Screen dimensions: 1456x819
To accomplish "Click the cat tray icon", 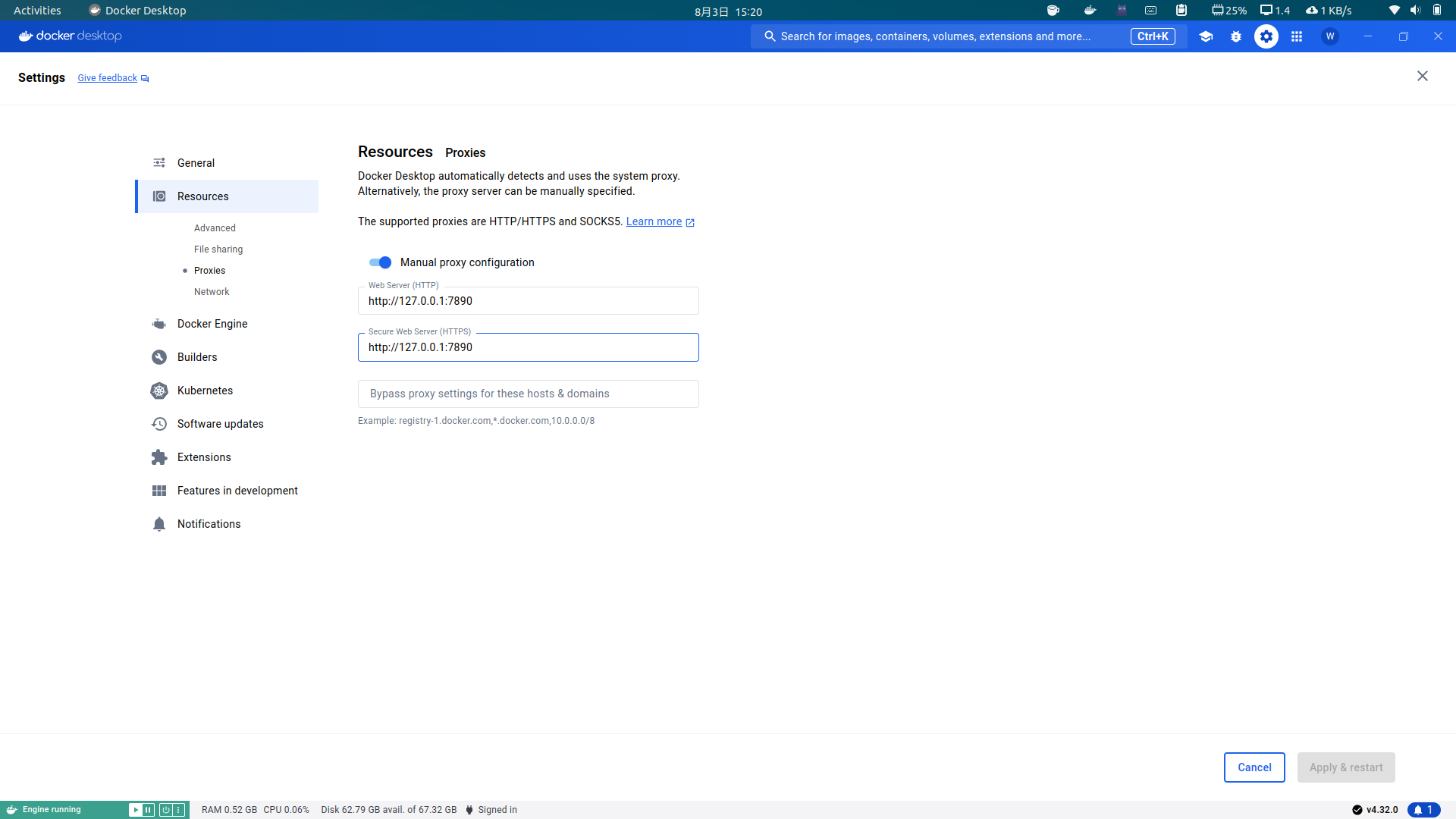I will 1122,11.
